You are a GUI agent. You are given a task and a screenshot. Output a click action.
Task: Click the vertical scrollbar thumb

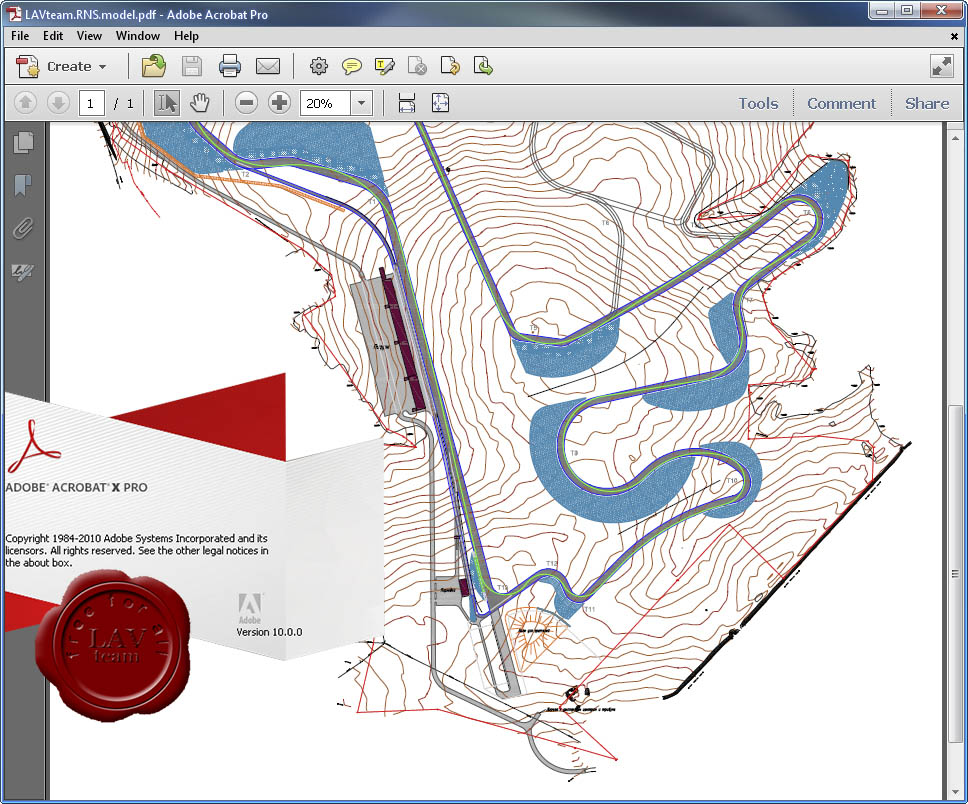pos(954,573)
